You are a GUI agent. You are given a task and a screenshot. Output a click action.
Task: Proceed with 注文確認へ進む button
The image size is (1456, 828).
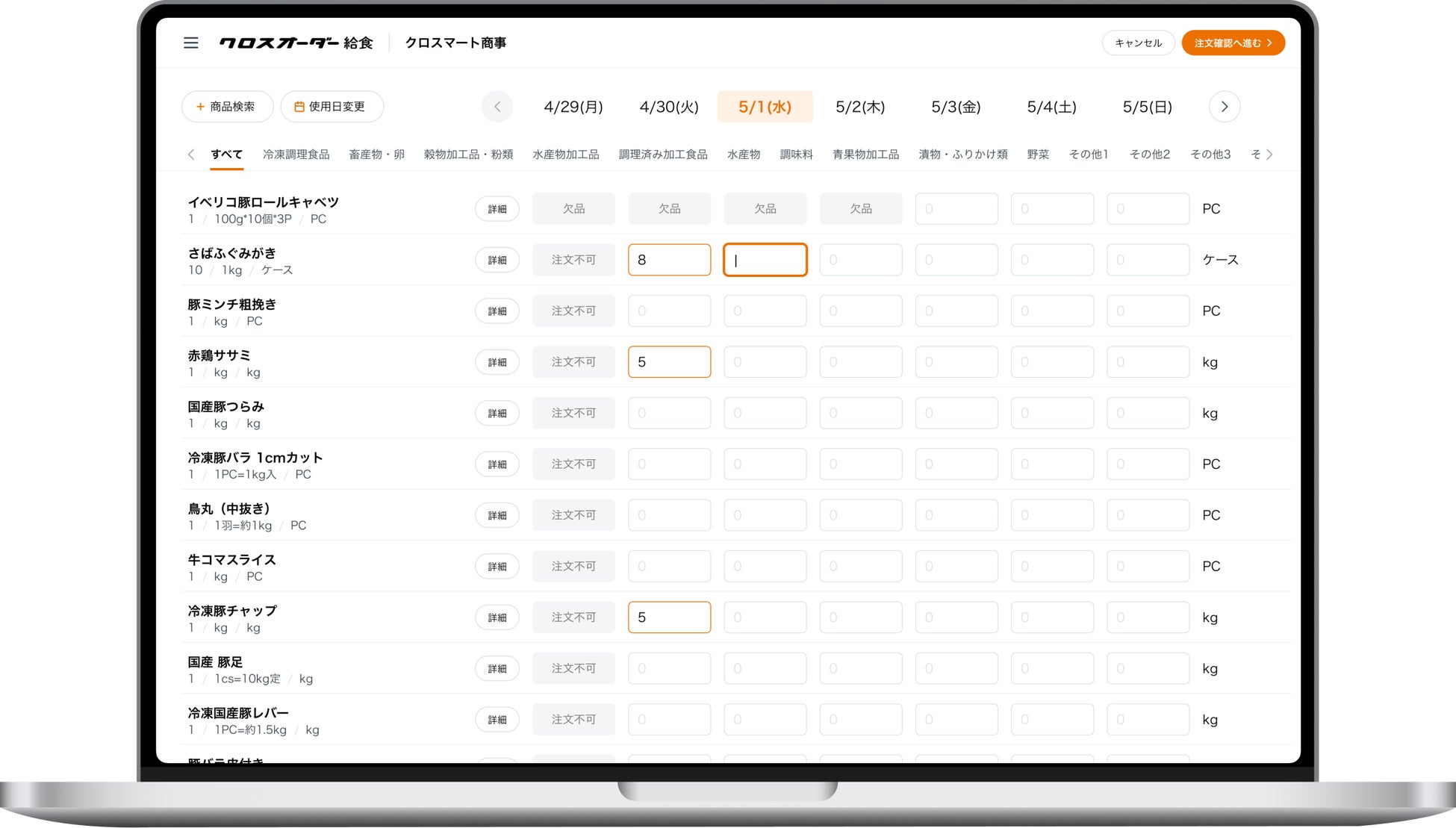click(x=1232, y=43)
